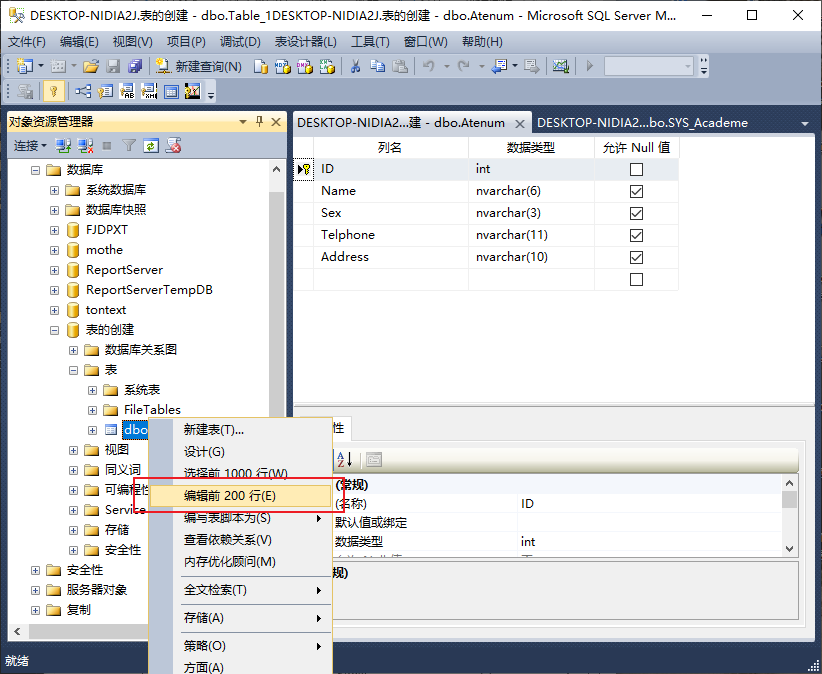Click the XMLA query icon
The width and height of the screenshot is (822, 674).
tap(327, 66)
